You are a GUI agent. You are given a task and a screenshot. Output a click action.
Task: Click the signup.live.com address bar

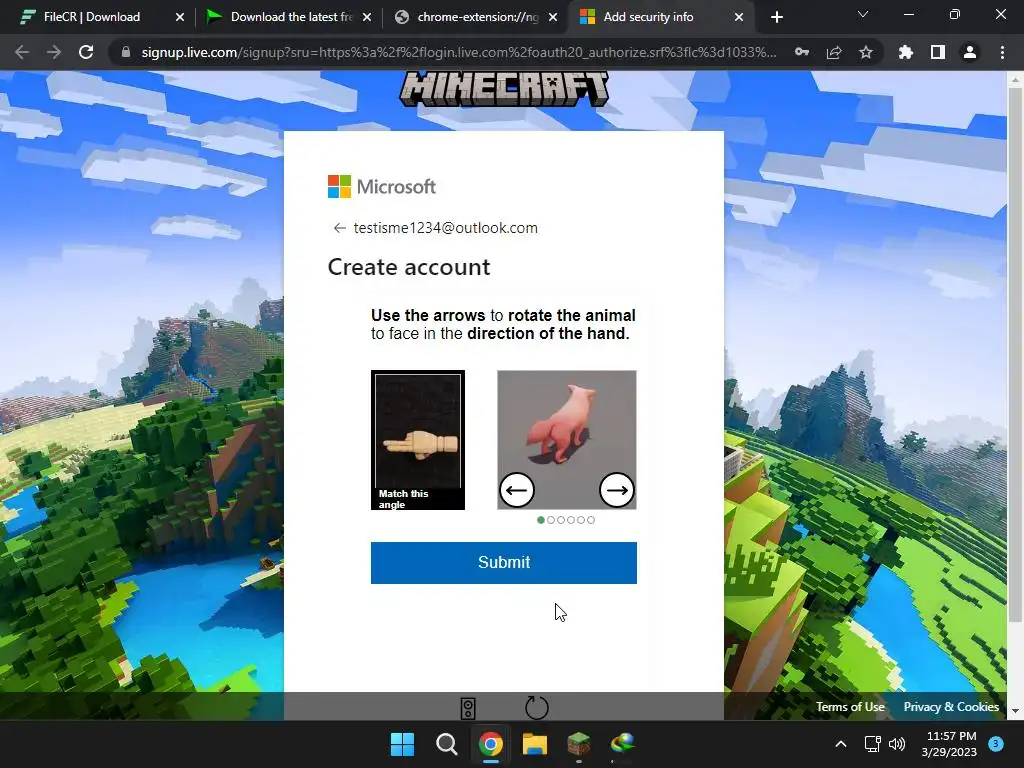(x=458, y=52)
